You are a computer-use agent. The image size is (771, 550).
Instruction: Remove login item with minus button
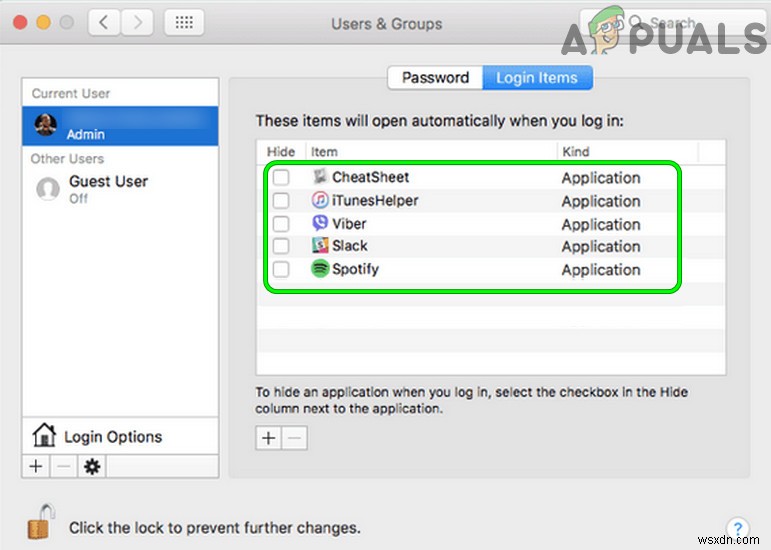point(295,438)
